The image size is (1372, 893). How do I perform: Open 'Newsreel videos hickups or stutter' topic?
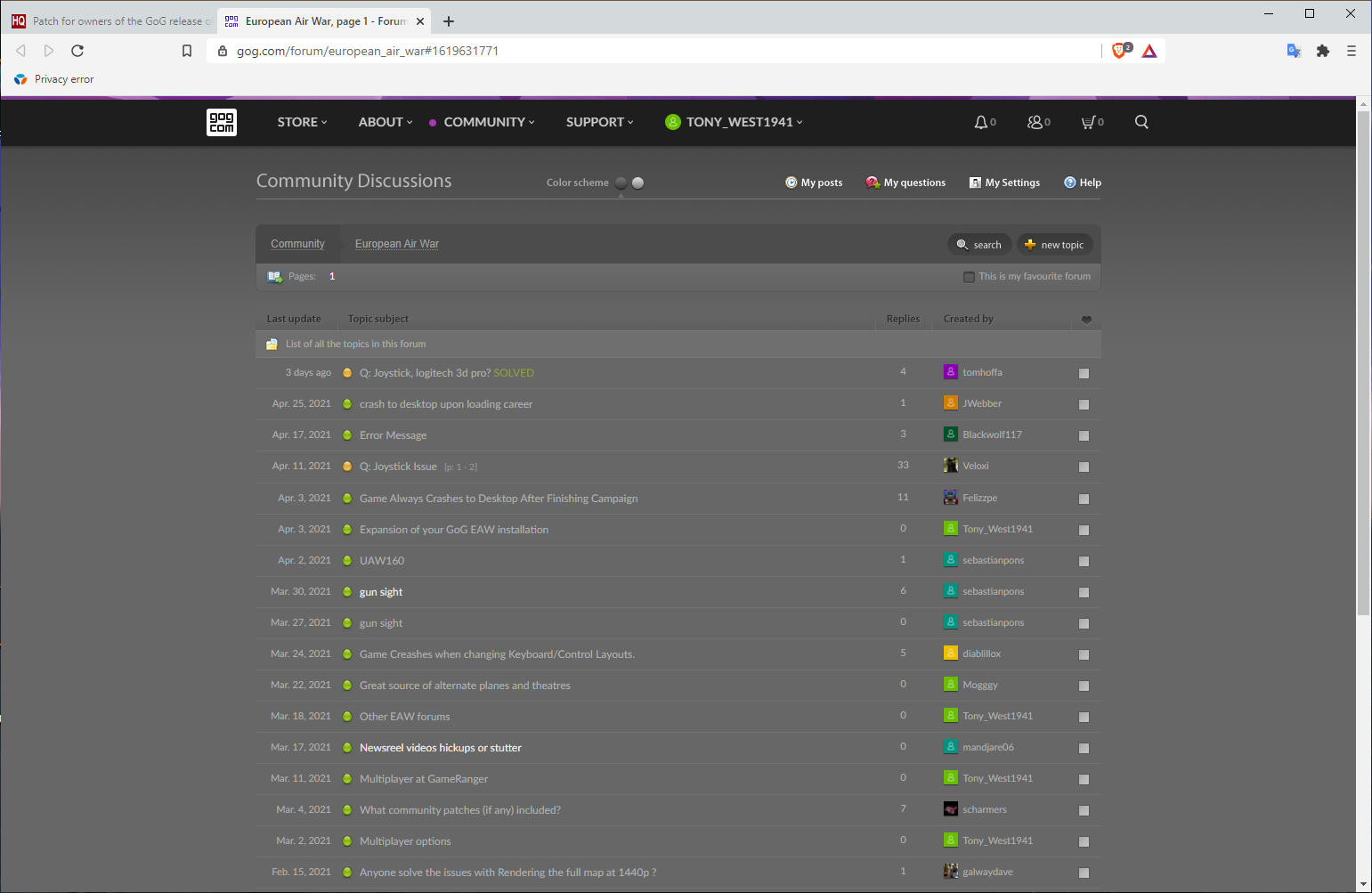click(441, 748)
